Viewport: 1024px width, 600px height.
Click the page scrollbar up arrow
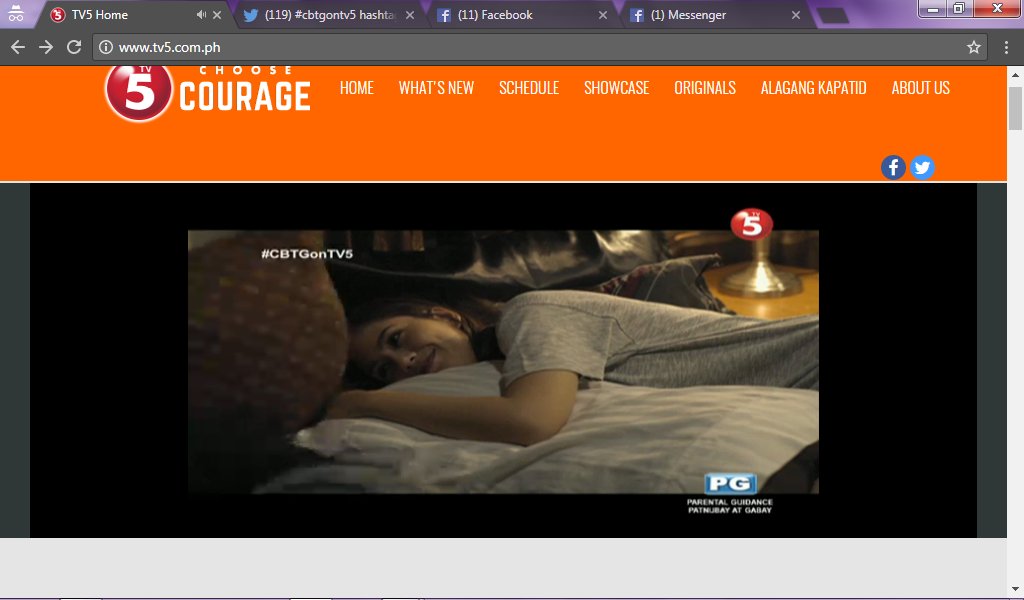(1015, 74)
